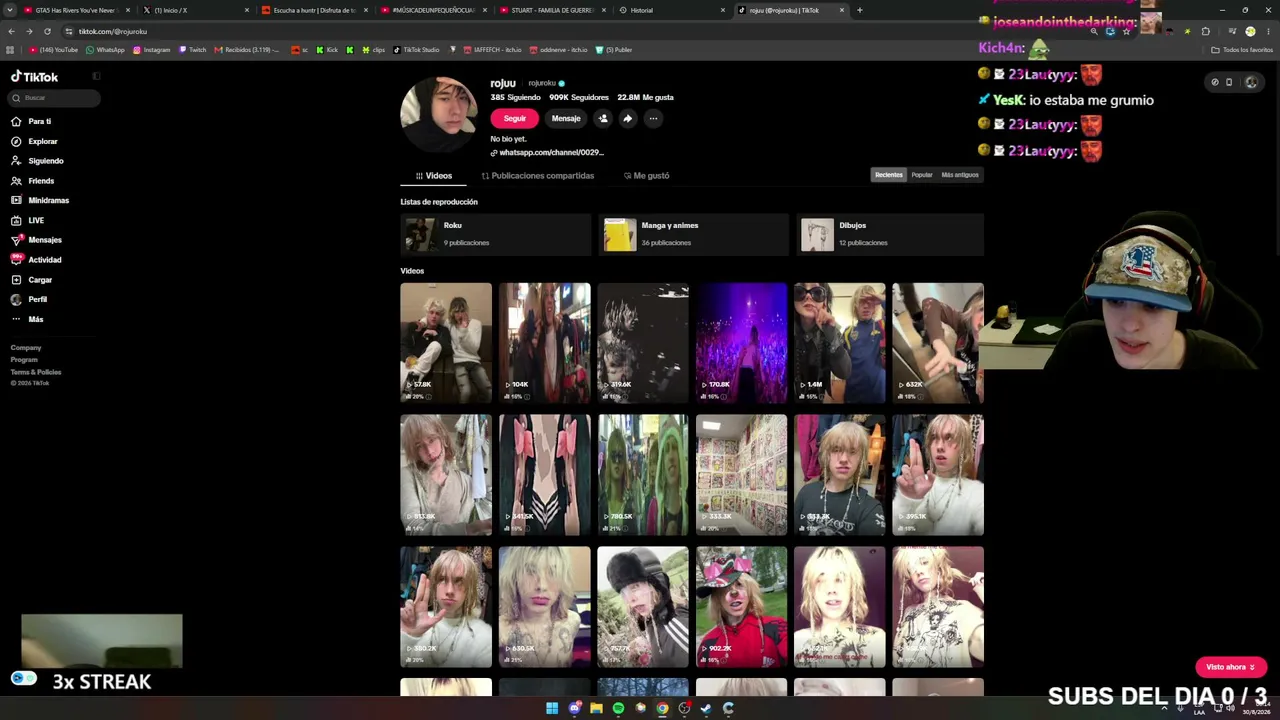
Task: Open the WhatsApp bookmark
Action: pyautogui.click(x=106, y=50)
